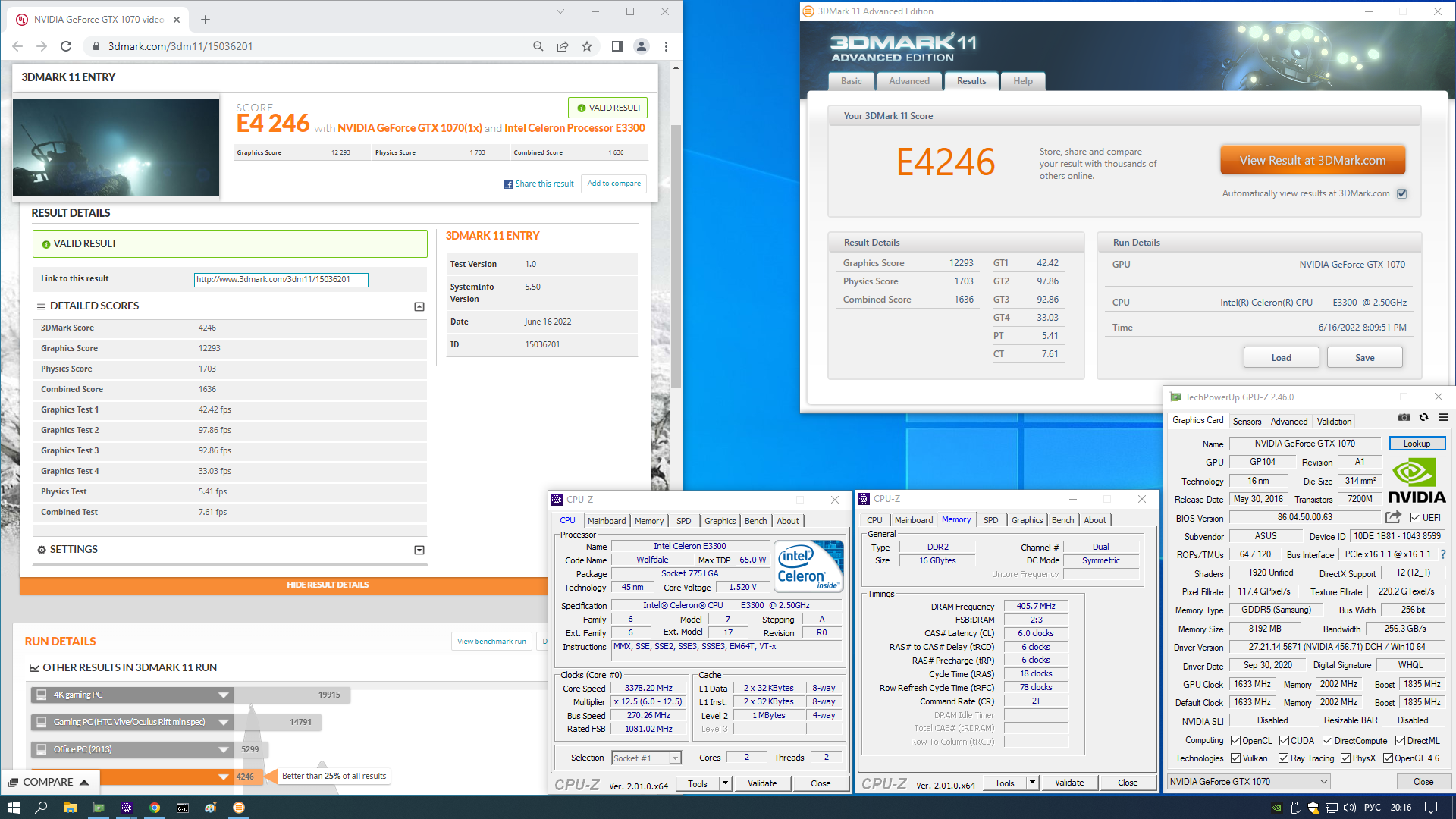The height and width of the screenshot is (819, 1456).
Task: Take a GPU-Z screenshot with the camera icon
Action: click(x=1404, y=417)
